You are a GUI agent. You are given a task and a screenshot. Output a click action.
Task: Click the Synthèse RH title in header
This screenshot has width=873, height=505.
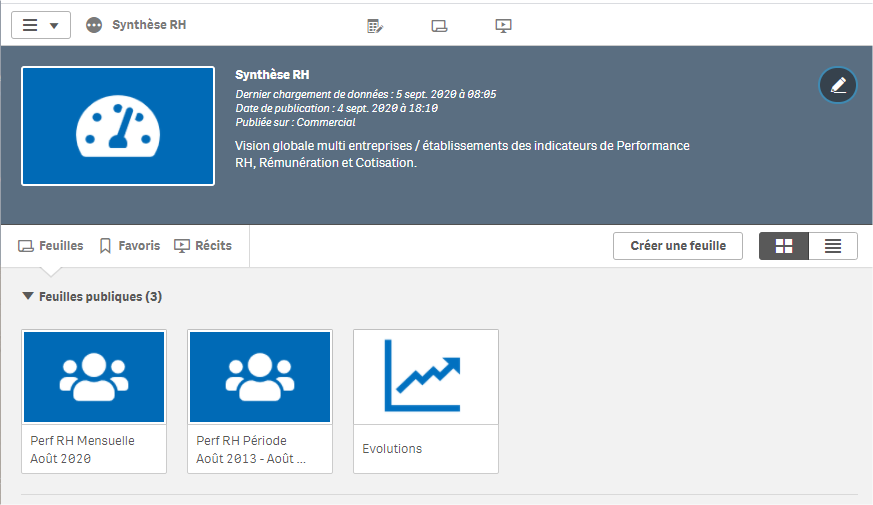(272, 75)
